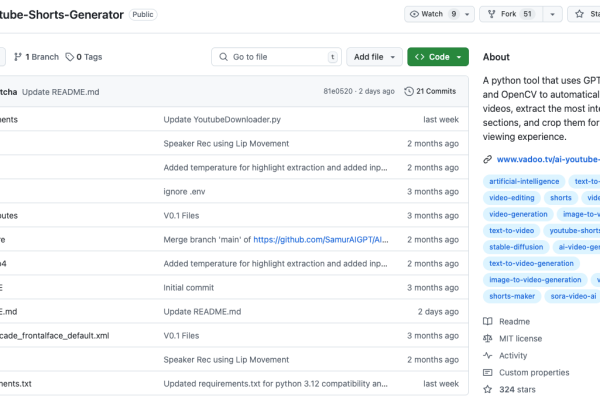The width and height of the screenshot is (600, 400).
Task: Open the commit Initial commit
Action: point(189,288)
